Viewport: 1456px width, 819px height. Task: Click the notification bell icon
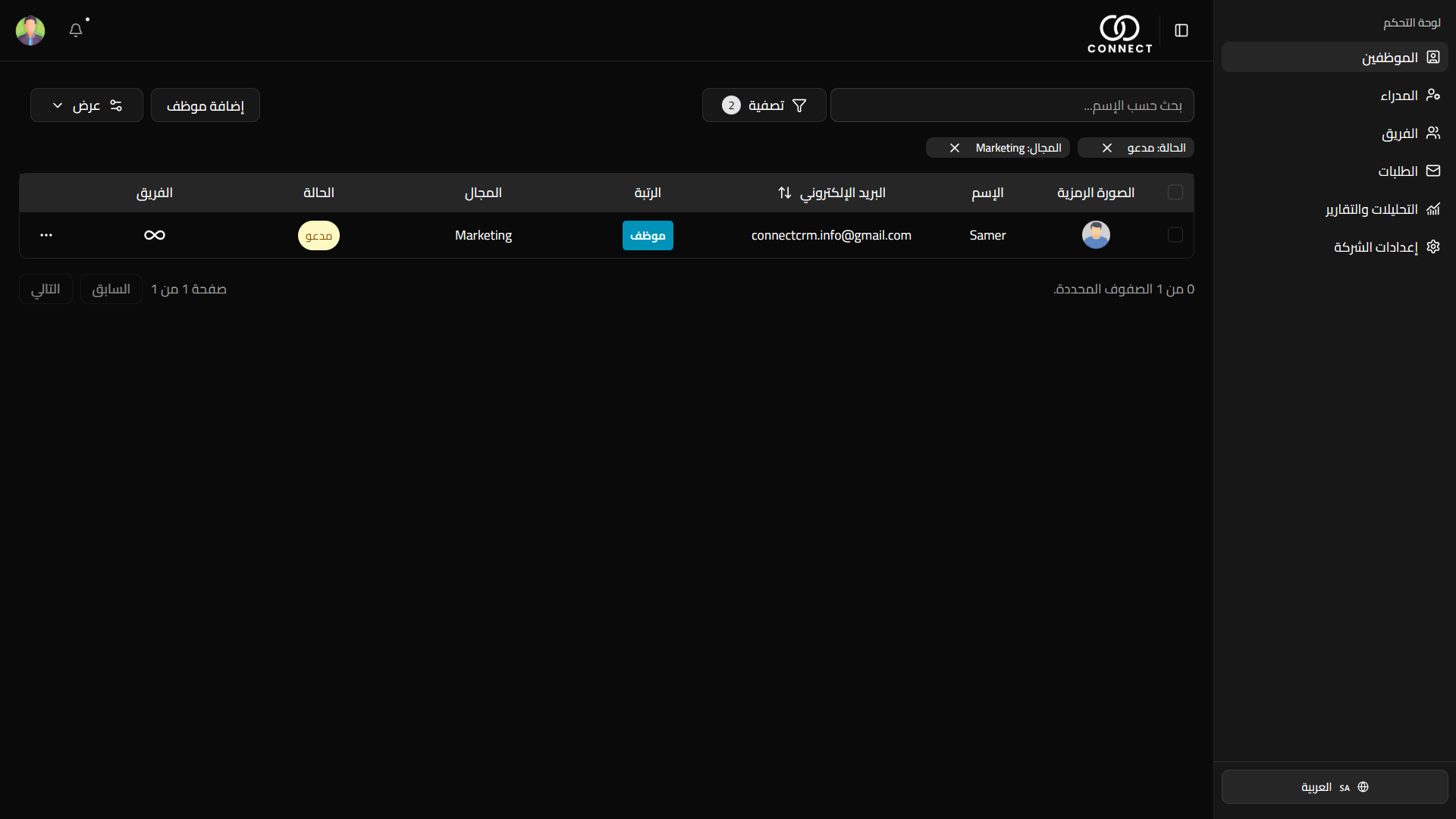coord(76,30)
